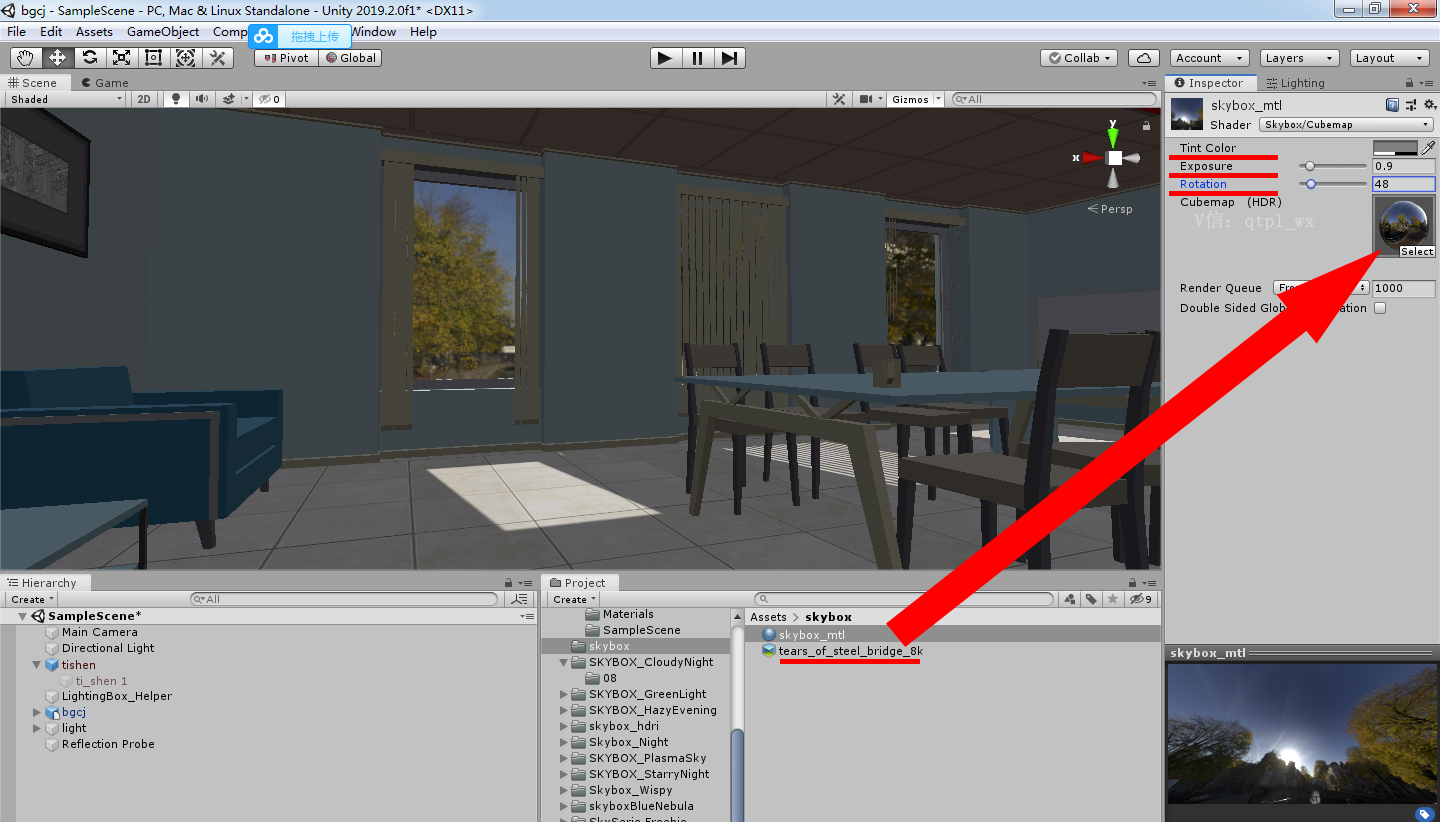Screen dimensions: 1440x822
Task: Toggle 2D scene view mode
Action: [x=144, y=99]
